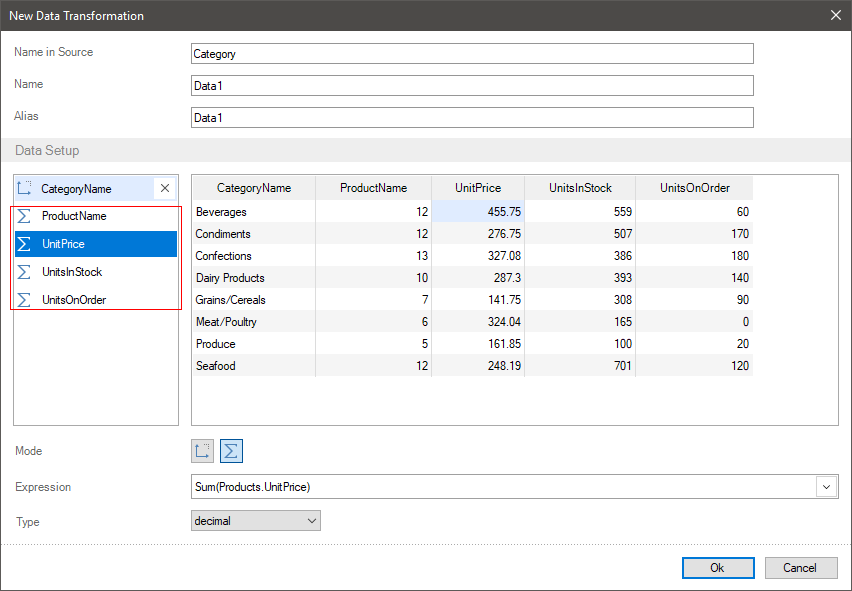Click the sigma icon next to UnitPrice
This screenshot has width=852, height=591.
pyautogui.click(x=25, y=244)
